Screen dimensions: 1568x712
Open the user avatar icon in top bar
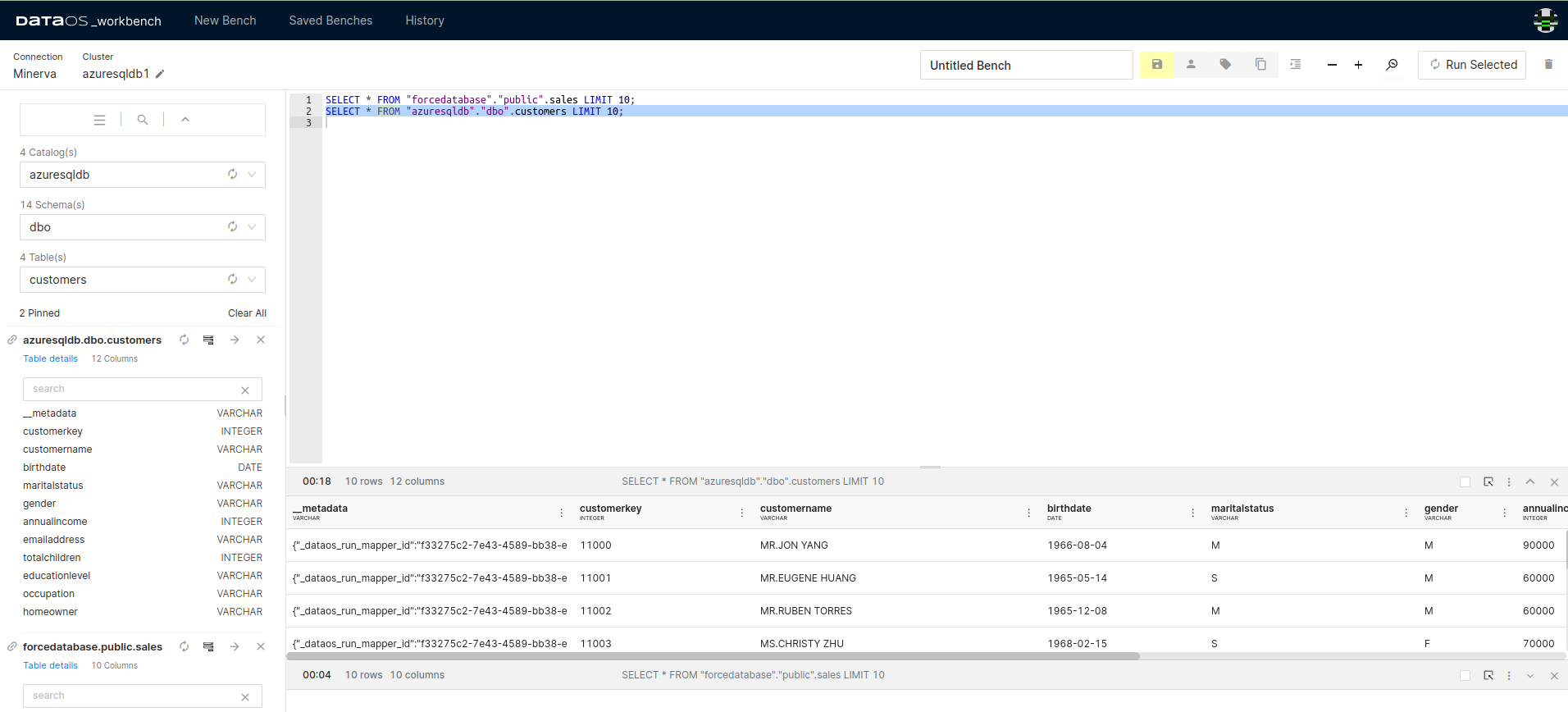coord(1545,21)
